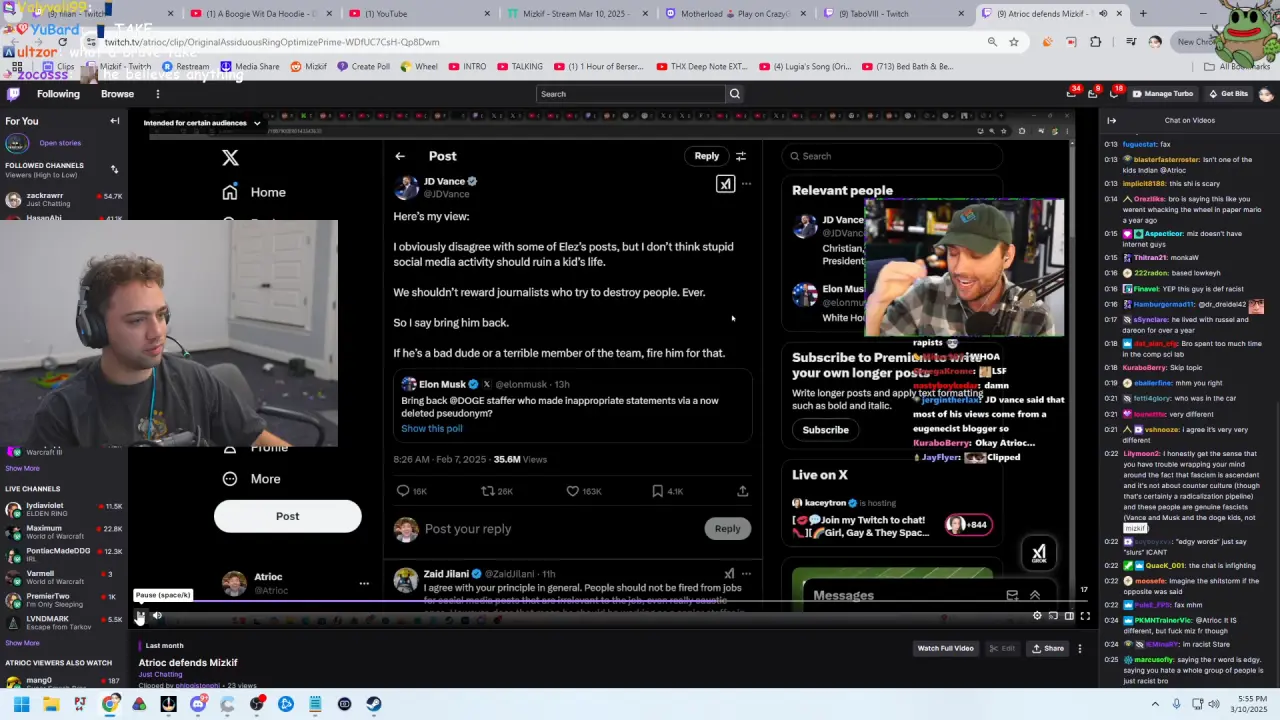
Task: Open Chrome zoom magnifier in the address bar
Action: point(992,42)
